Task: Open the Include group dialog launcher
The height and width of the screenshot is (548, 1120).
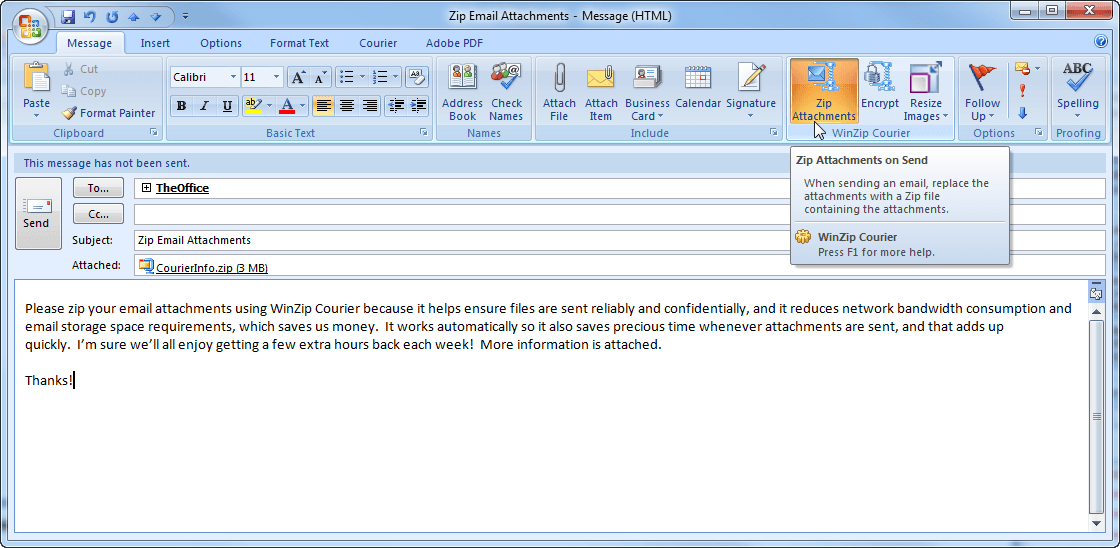Action: tap(774, 133)
